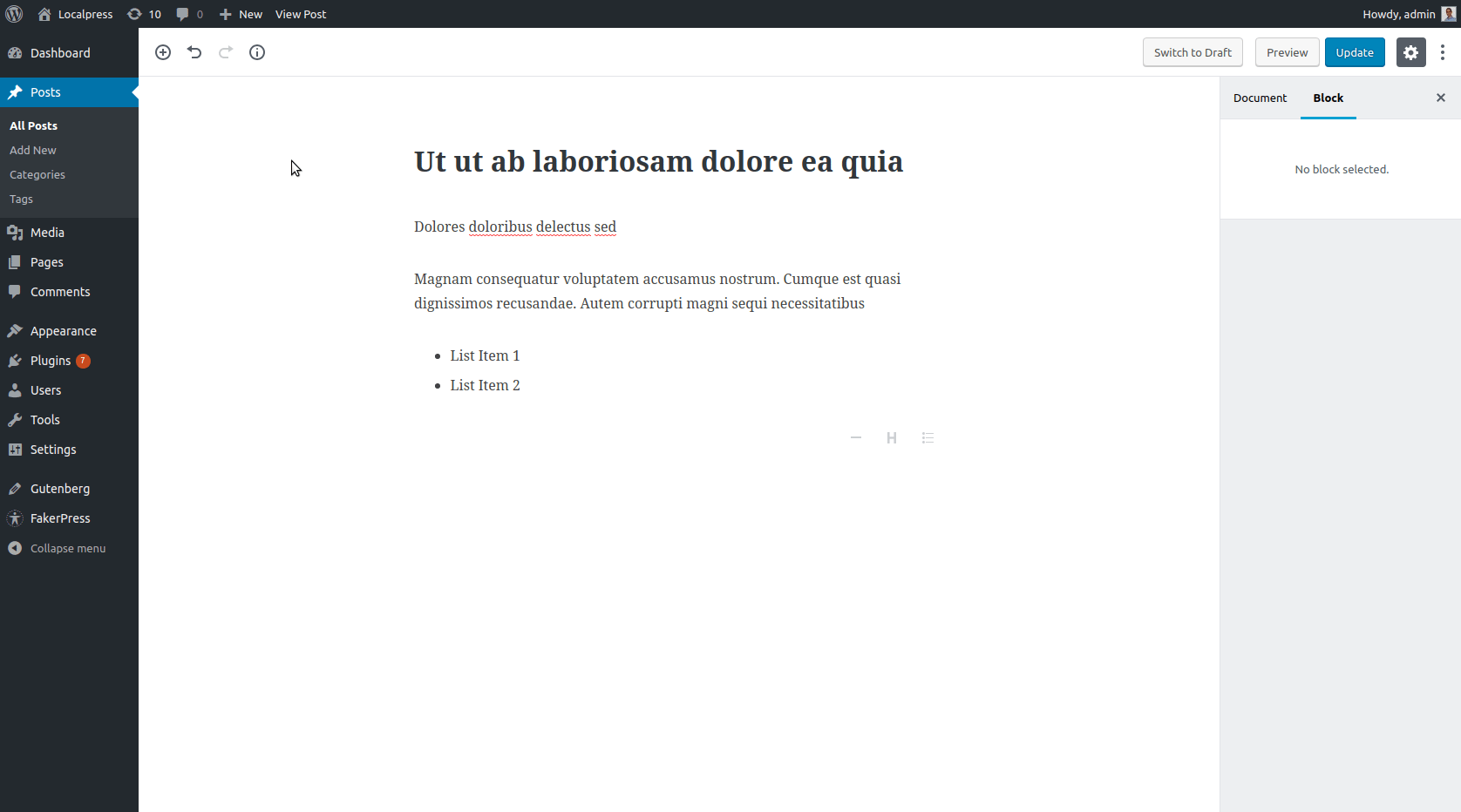Open the Gutenberg menu item
The width and height of the screenshot is (1461, 812).
69,489
